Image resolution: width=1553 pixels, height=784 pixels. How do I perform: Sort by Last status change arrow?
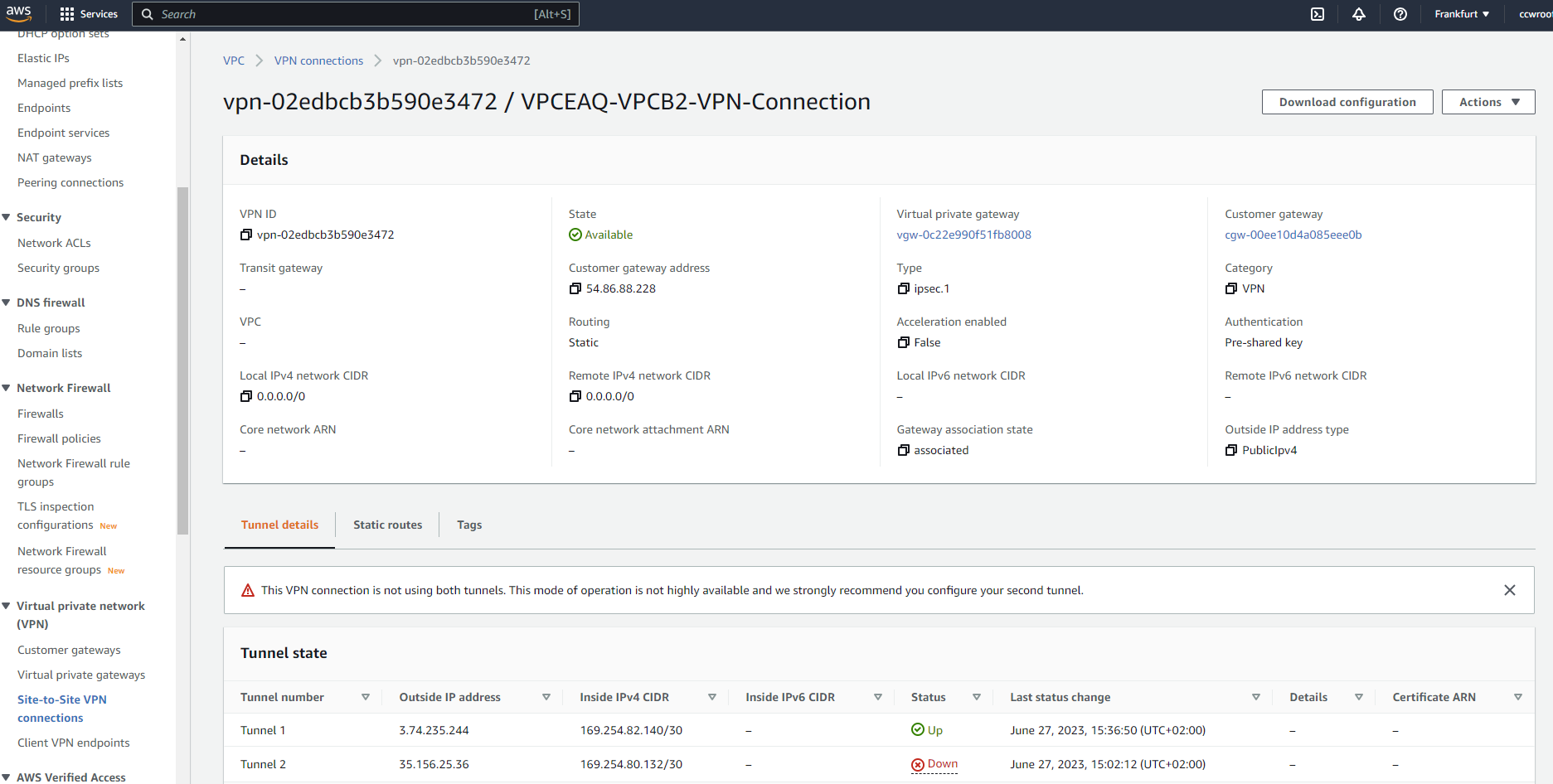pyautogui.click(x=1256, y=698)
